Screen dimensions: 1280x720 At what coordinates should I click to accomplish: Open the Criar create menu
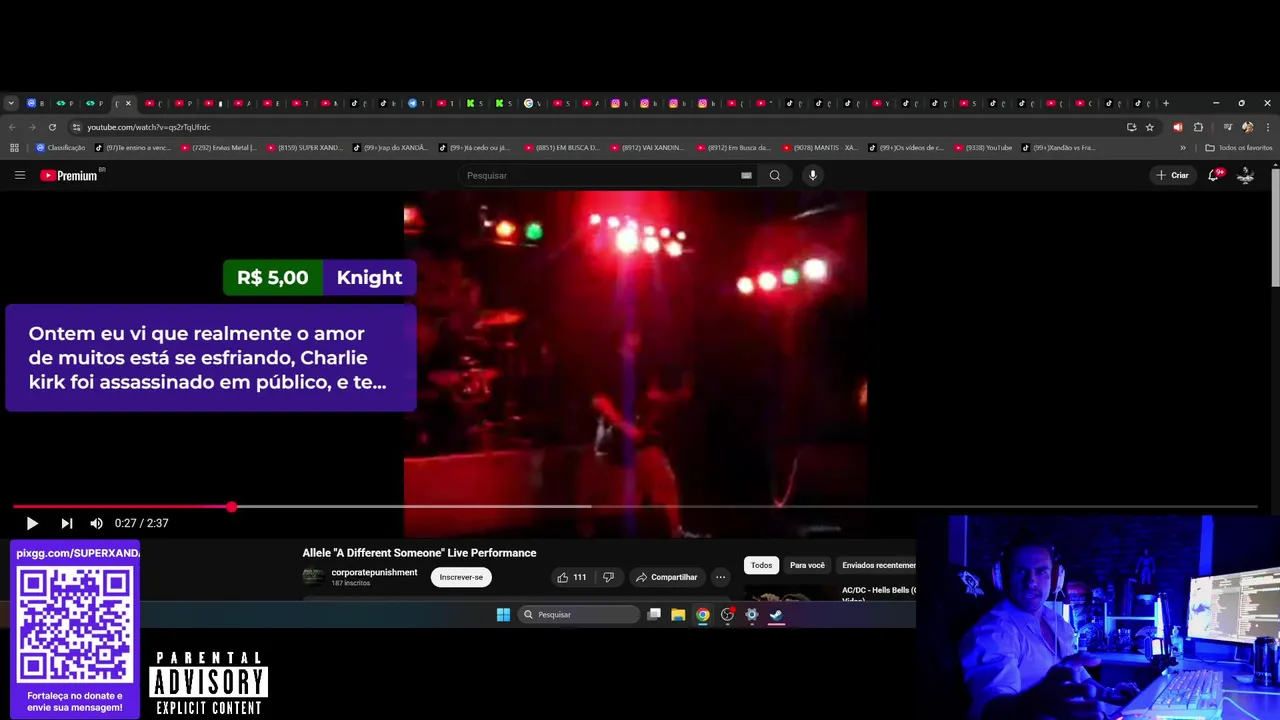1172,175
